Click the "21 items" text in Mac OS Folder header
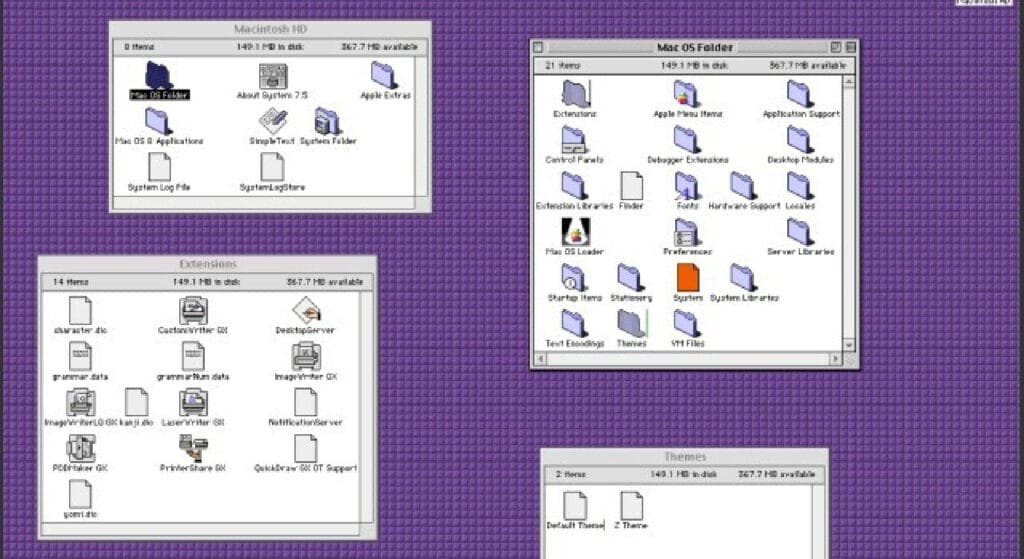Viewport: 1024px width, 559px height. pos(562,65)
